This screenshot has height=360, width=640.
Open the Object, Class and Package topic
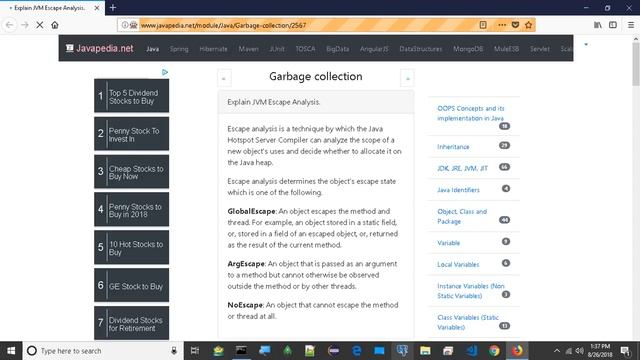(462, 216)
